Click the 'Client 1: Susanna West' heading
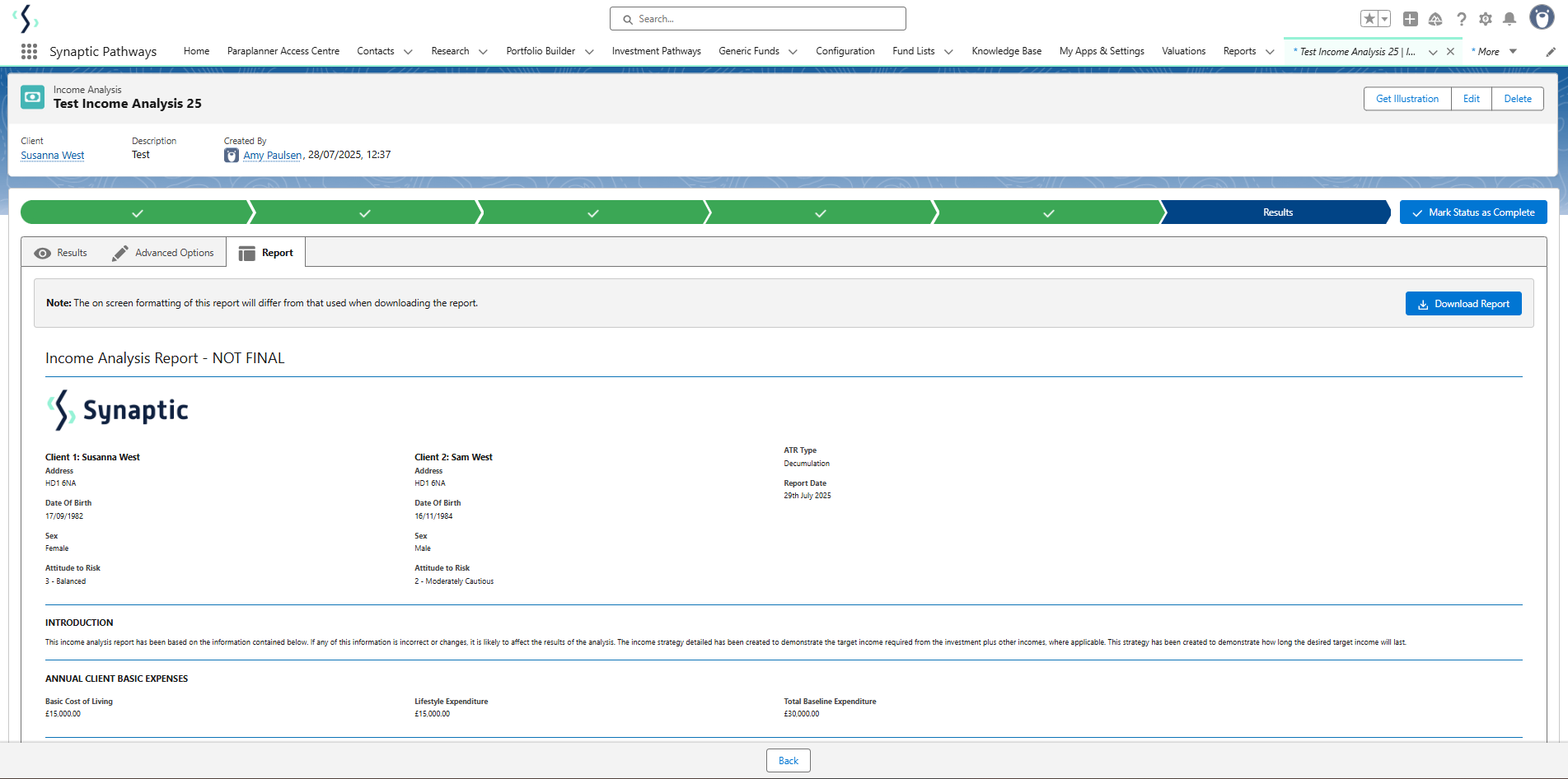This screenshot has height=779, width=1568. [x=92, y=457]
